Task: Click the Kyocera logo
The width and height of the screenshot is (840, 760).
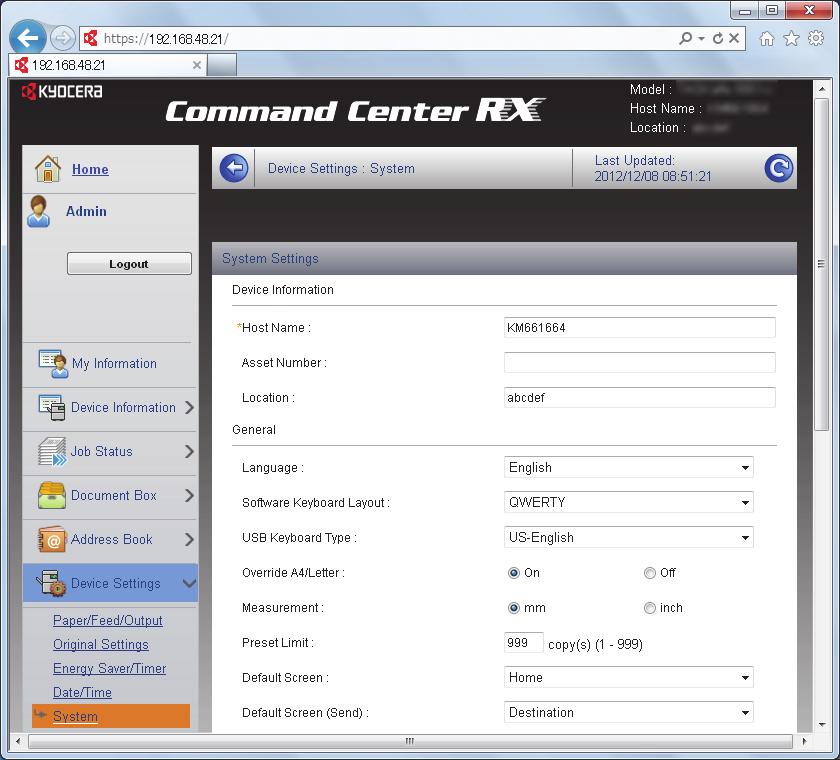Action: pyautogui.click(x=62, y=92)
